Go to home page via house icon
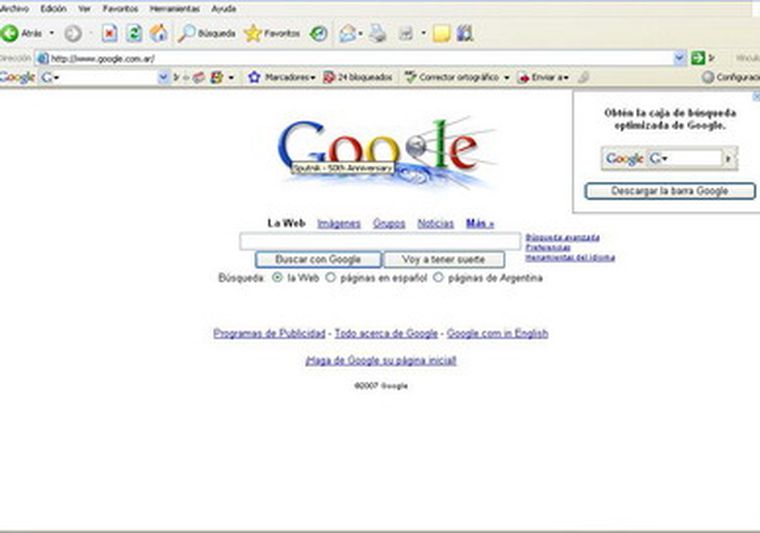The width and height of the screenshot is (760, 533). click(158, 33)
